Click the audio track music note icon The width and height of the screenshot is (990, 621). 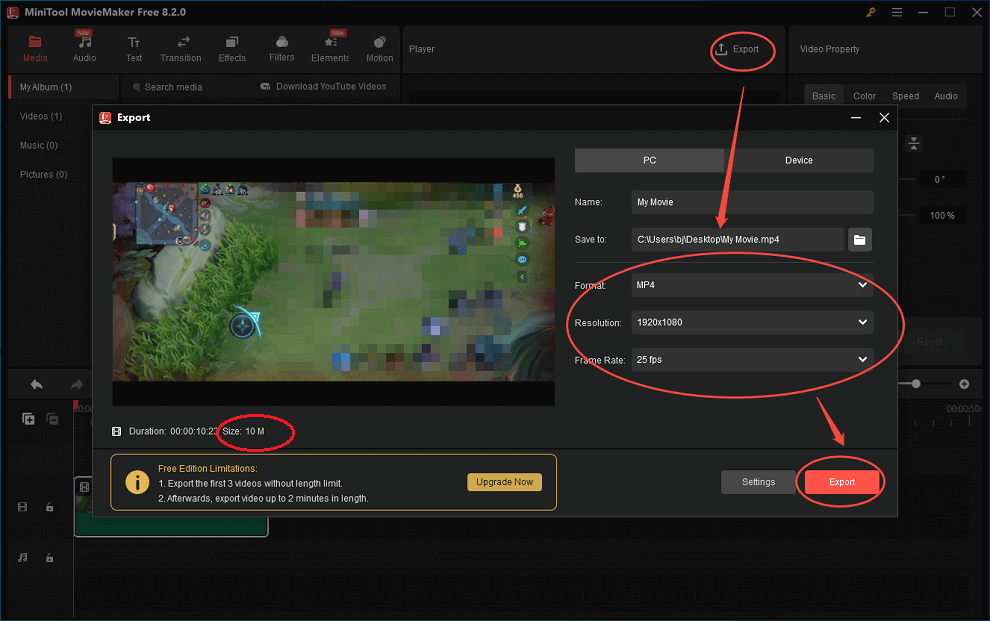(23, 557)
